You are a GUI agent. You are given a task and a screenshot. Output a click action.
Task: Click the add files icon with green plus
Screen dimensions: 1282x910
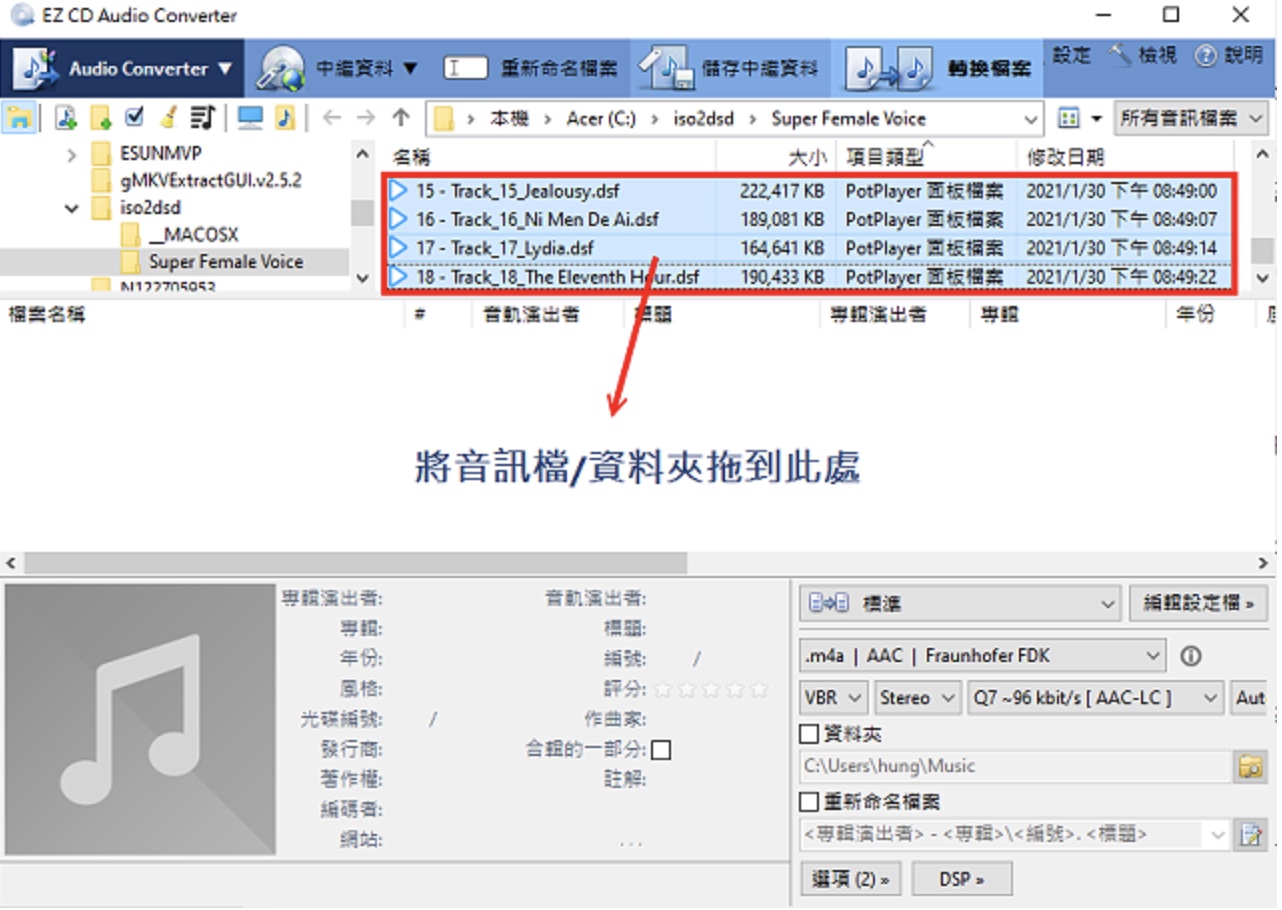point(66,118)
